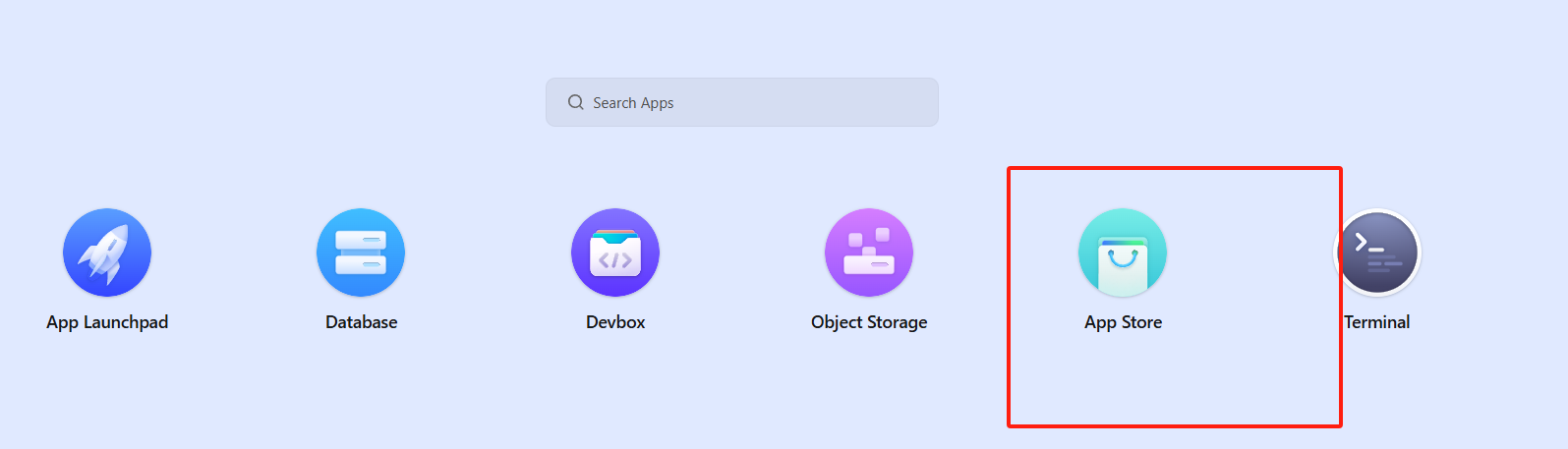
Task: Launch the Devbox code icon
Action: 615,253
